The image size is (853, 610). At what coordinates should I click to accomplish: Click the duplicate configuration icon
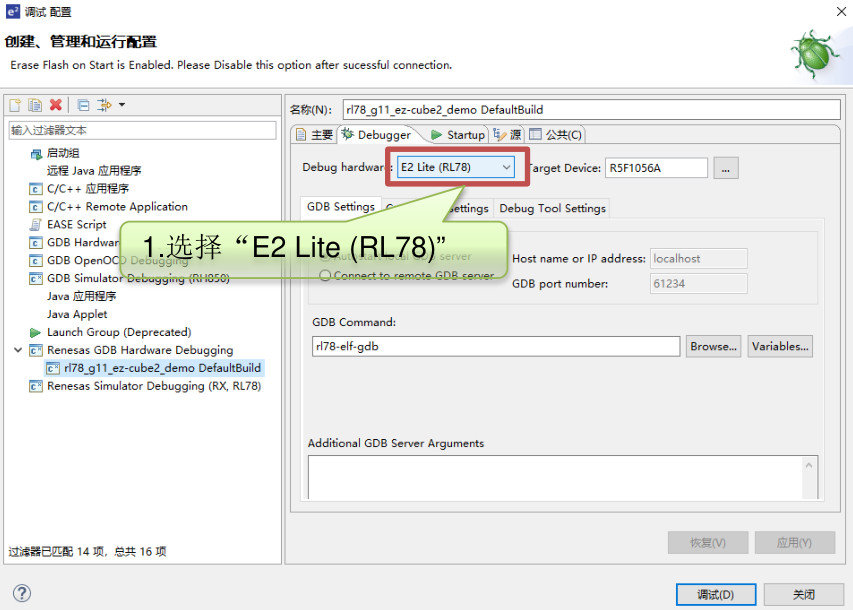point(35,105)
